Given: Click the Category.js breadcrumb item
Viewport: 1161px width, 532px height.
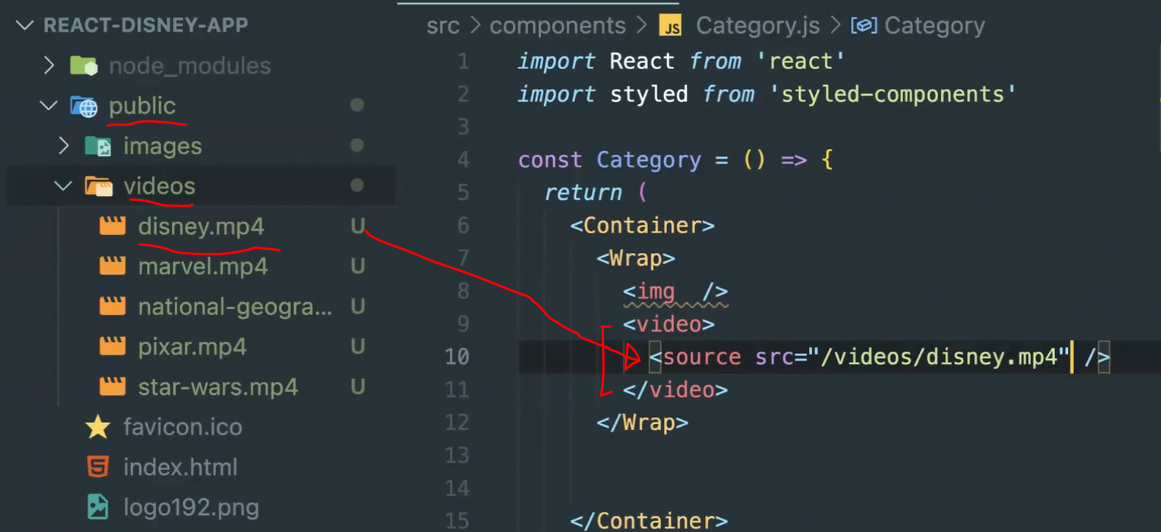Looking at the screenshot, I should (x=757, y=27).
